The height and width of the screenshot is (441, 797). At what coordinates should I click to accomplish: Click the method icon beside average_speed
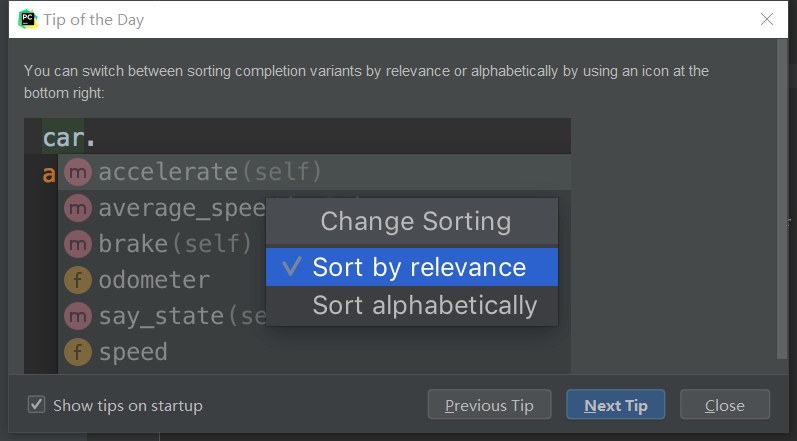77,208
